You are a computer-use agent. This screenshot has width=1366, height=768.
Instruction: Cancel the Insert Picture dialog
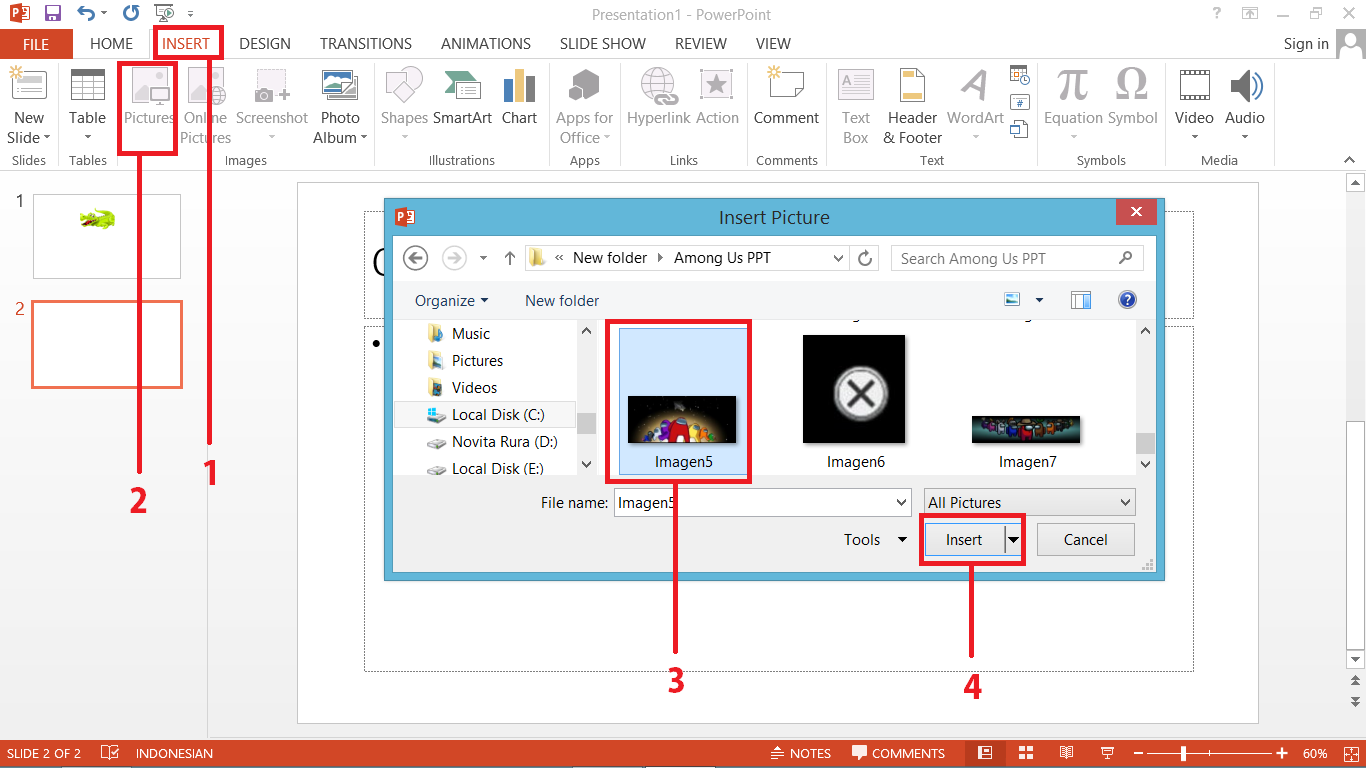point(1085,540)
